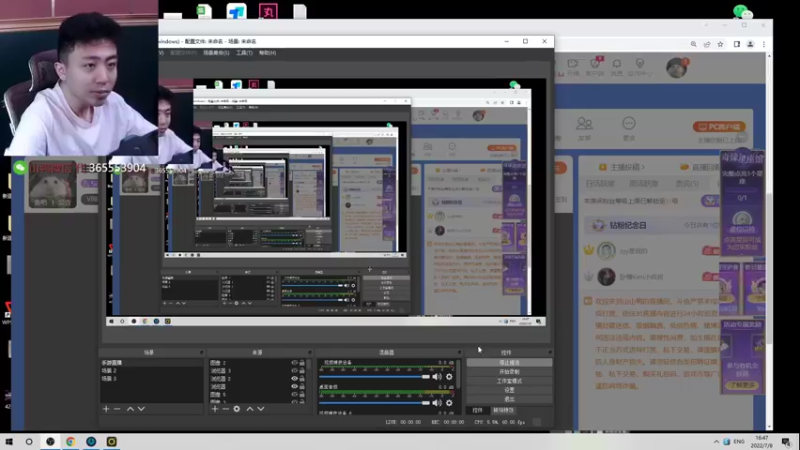
Task: Click the orange PC客户端 button
Action: 719,127
